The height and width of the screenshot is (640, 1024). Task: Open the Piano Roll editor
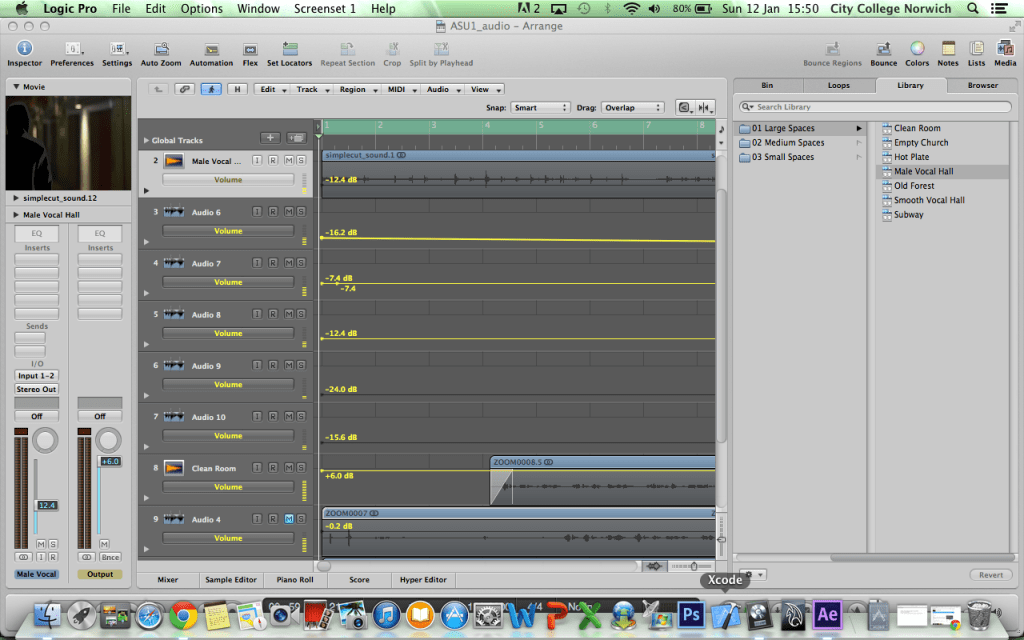(294, 579)
